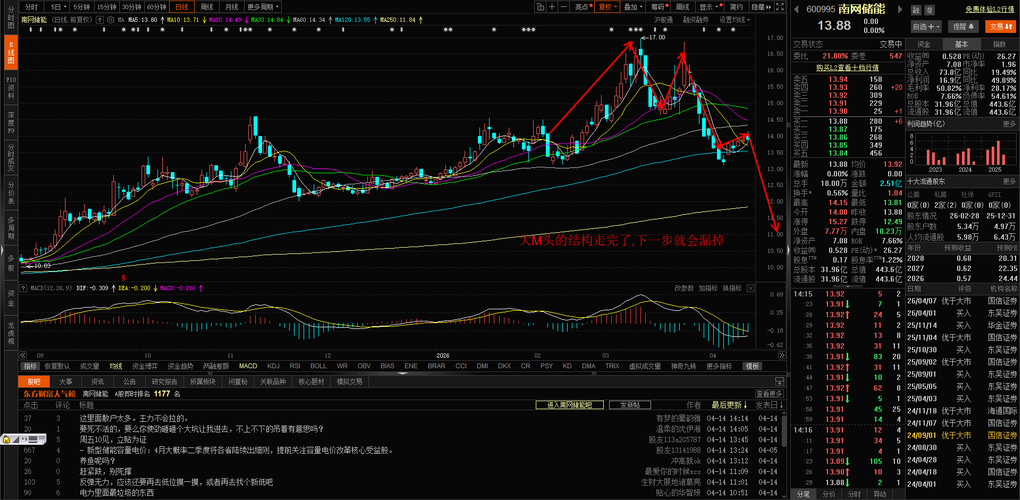Switch to 60分钟 chart
The height and width of the screenshot is (500, 1020).
coord(156,7)
